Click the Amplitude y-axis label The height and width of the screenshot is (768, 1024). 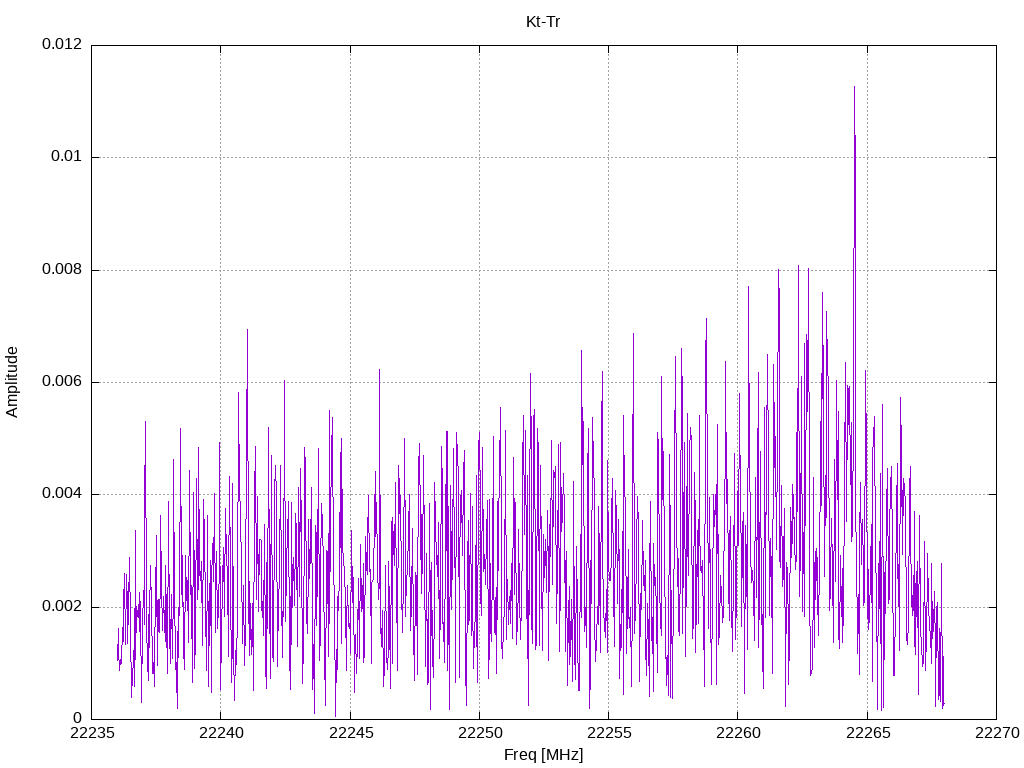pyautogui.click(x=12, y=382)
